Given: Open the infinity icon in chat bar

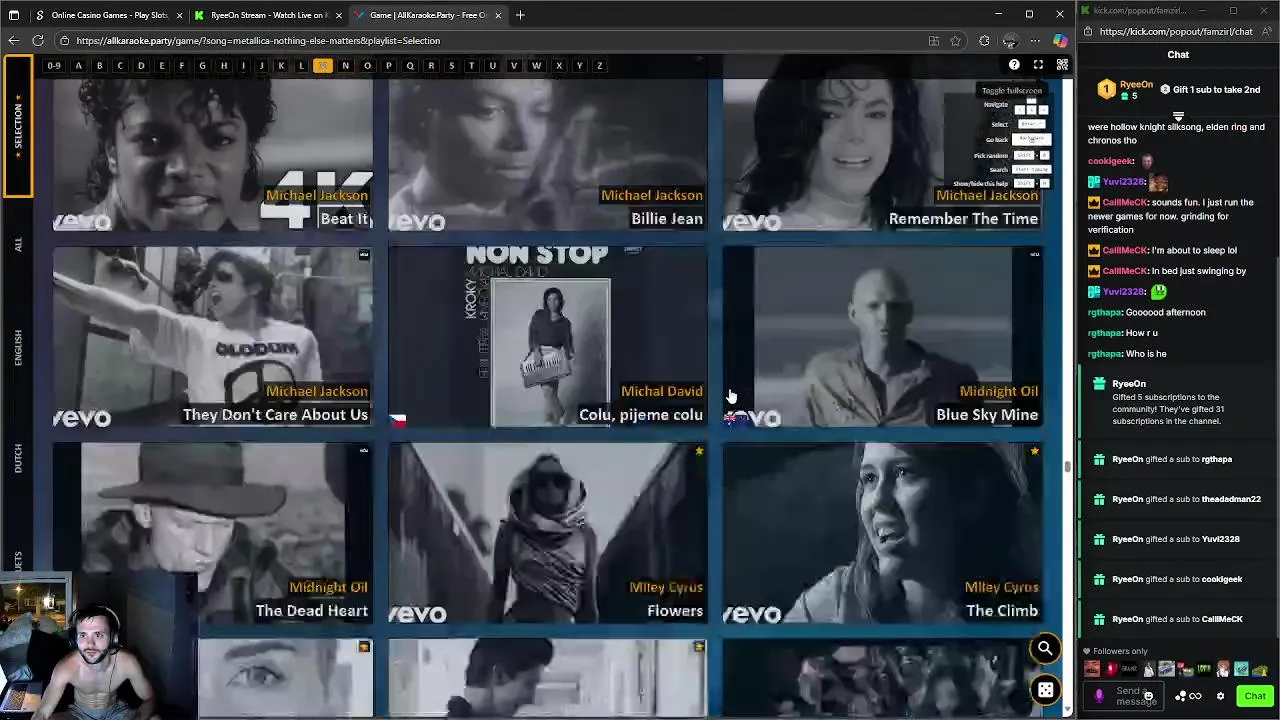Looking at the screenshot, I should (x=1195, y=696).
